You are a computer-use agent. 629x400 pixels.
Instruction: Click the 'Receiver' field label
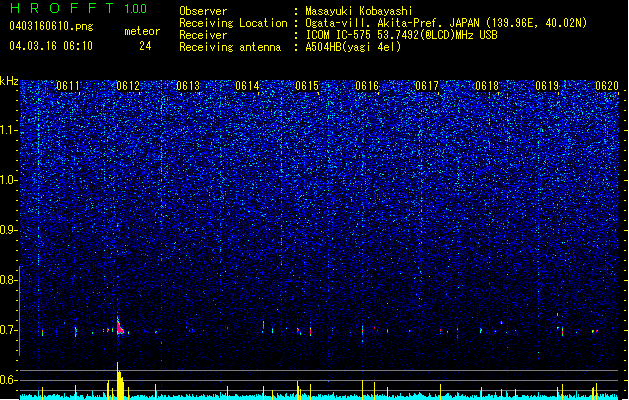pyautogui.click(x=203, y=35)
